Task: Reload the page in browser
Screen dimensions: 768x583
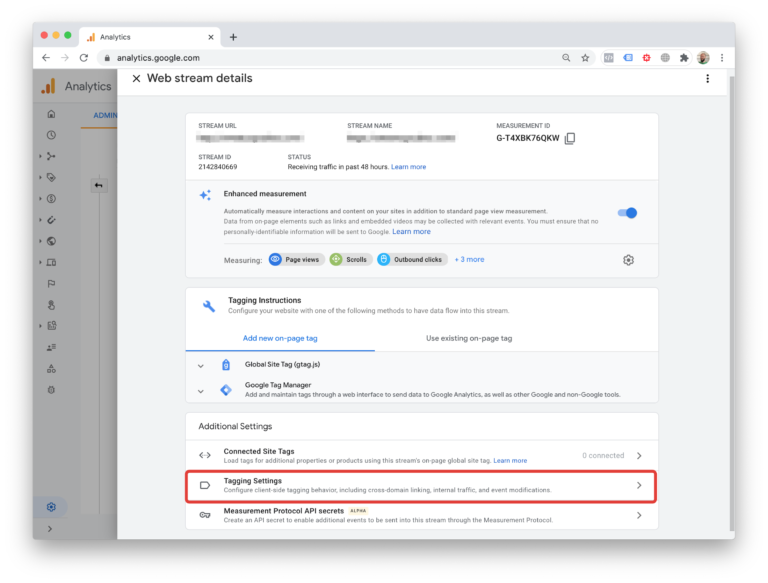Action: [x=84, y=58]
